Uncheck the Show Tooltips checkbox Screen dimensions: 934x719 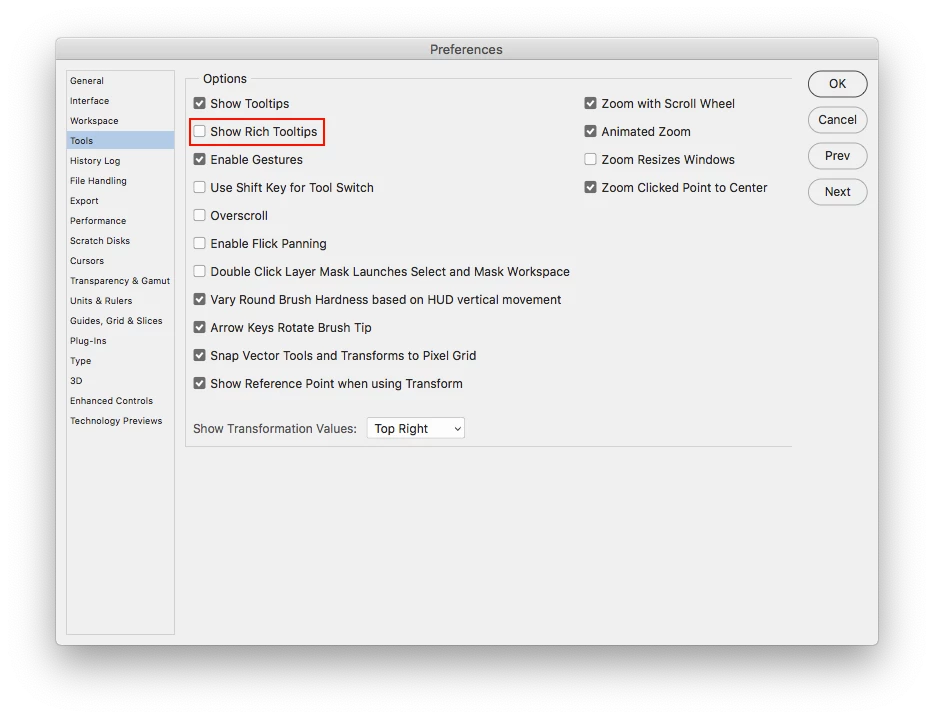tap(200, 104)
